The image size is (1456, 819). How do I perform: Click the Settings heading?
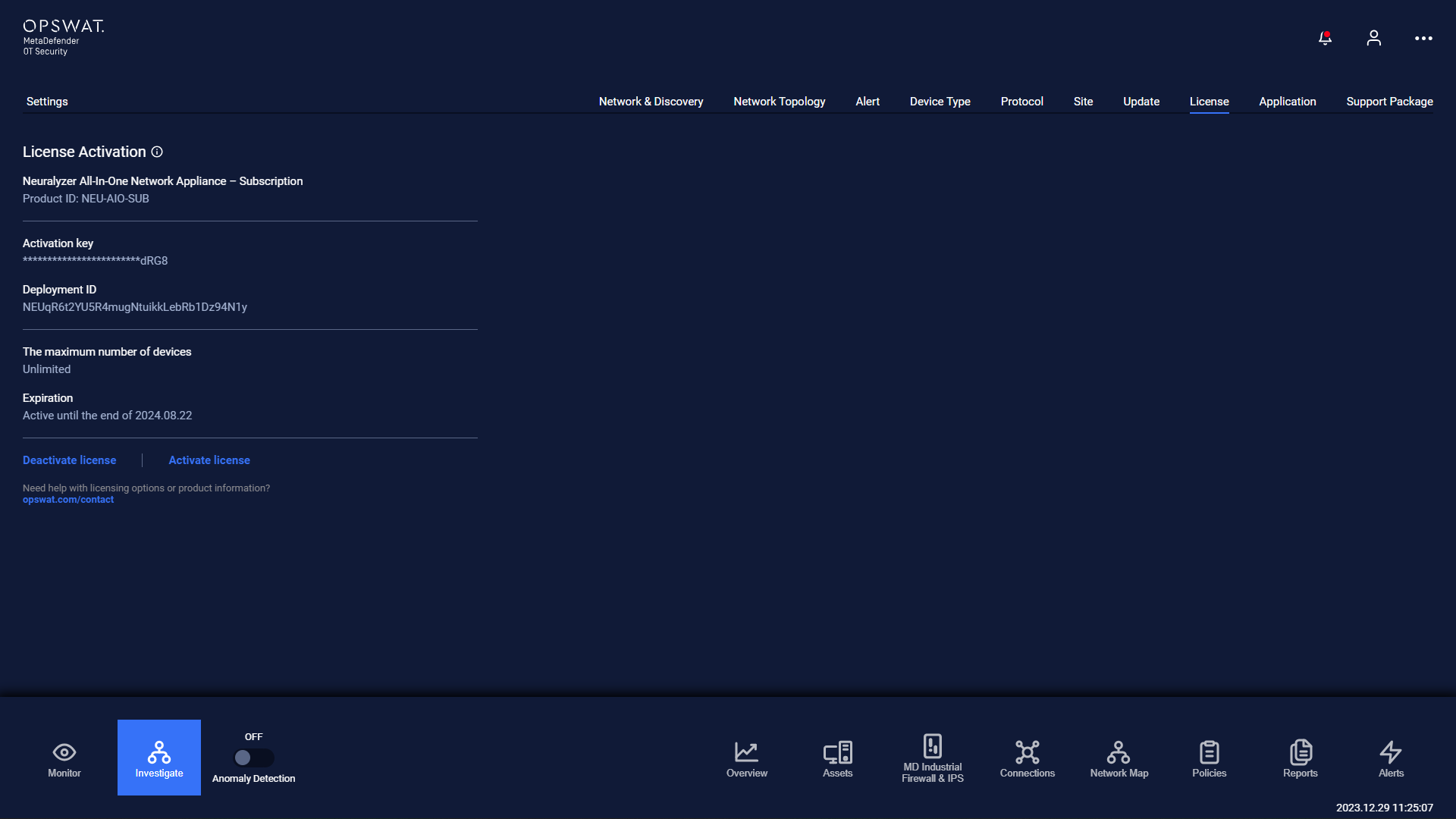tap(47, 102)
